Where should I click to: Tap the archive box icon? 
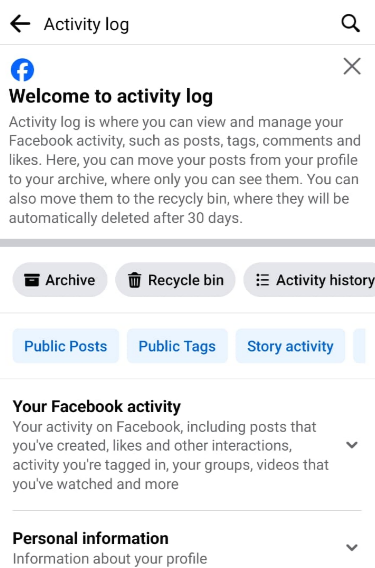click(32, 280)
